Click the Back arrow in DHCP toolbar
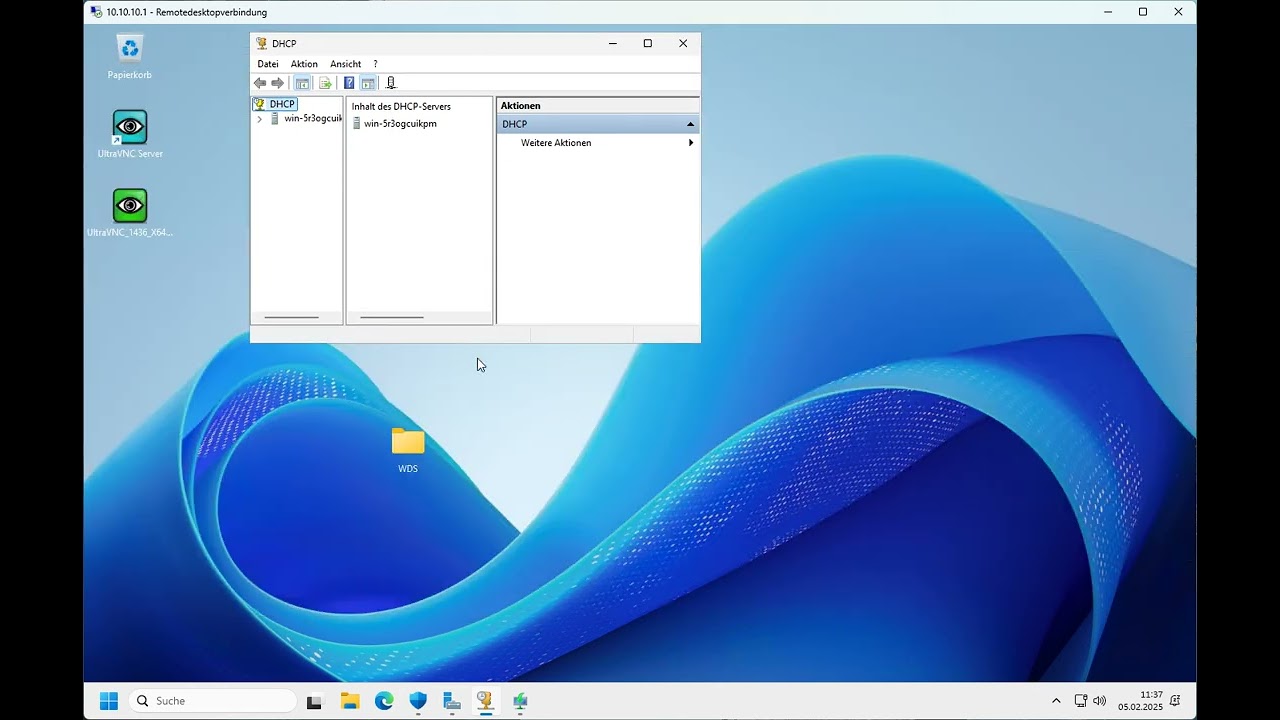Image resolution: width=1280 pixels, height=720 pixels. [x=260, y=83]
